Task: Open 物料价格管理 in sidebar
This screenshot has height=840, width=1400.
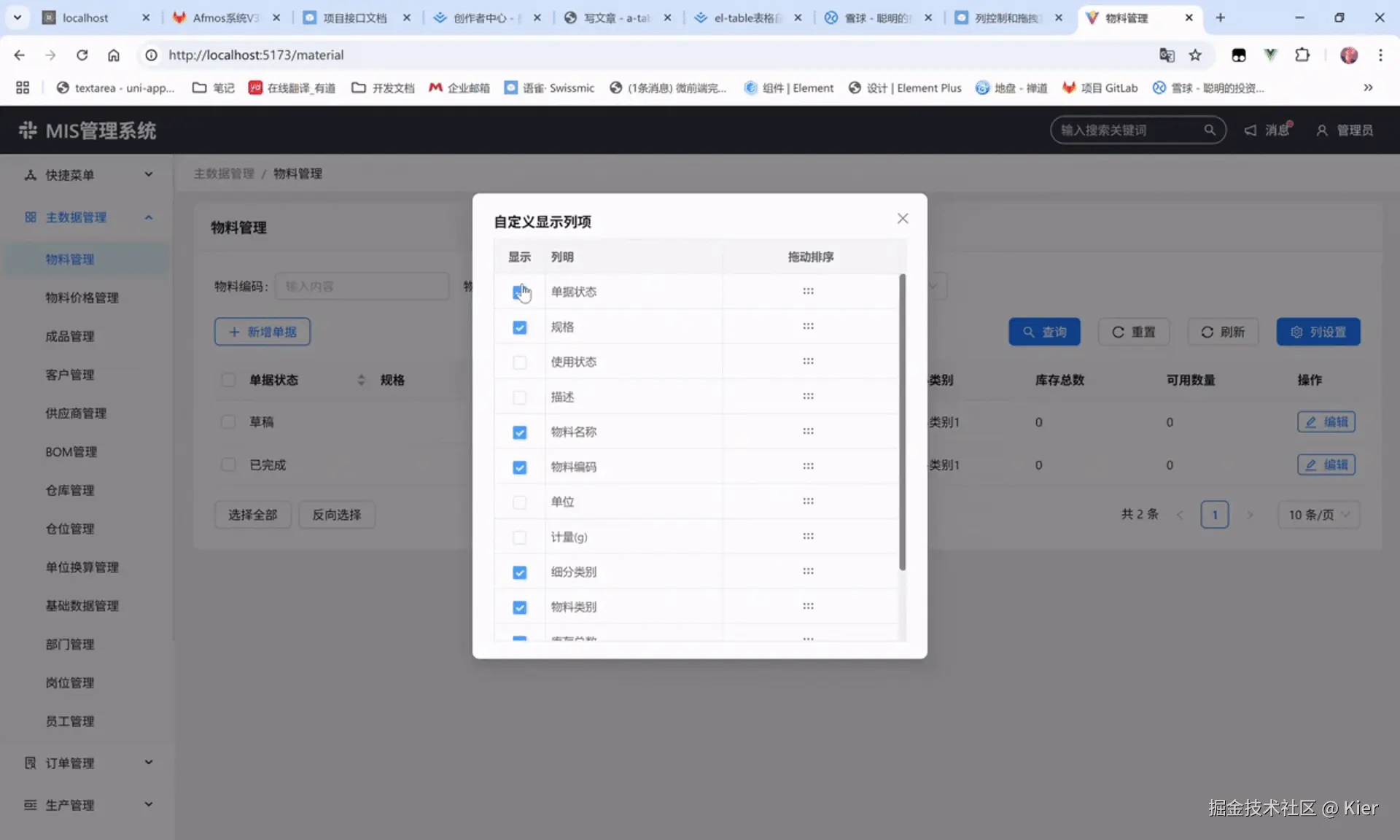Action: click(82, 297)
